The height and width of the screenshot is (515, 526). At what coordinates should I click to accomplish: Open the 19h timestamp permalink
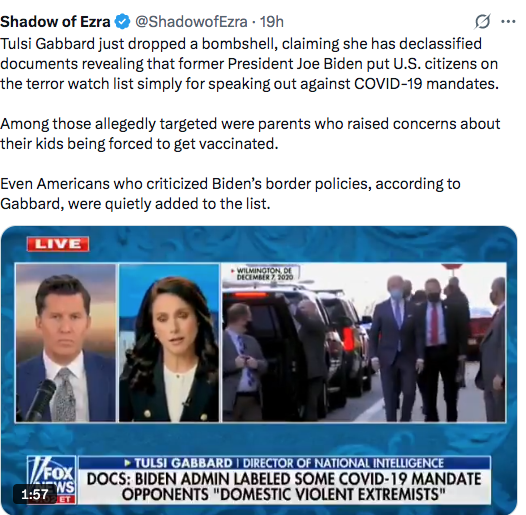click(272, 22)
